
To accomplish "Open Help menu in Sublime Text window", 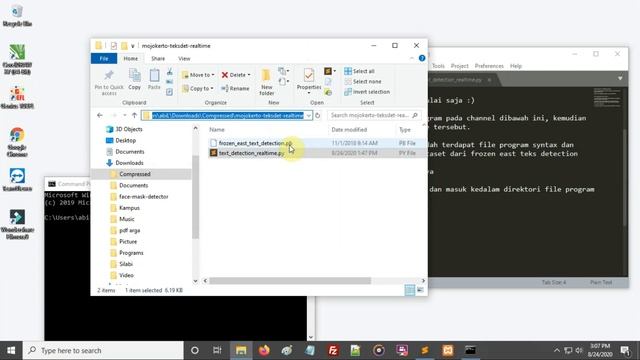I will [x=516, y=66].
